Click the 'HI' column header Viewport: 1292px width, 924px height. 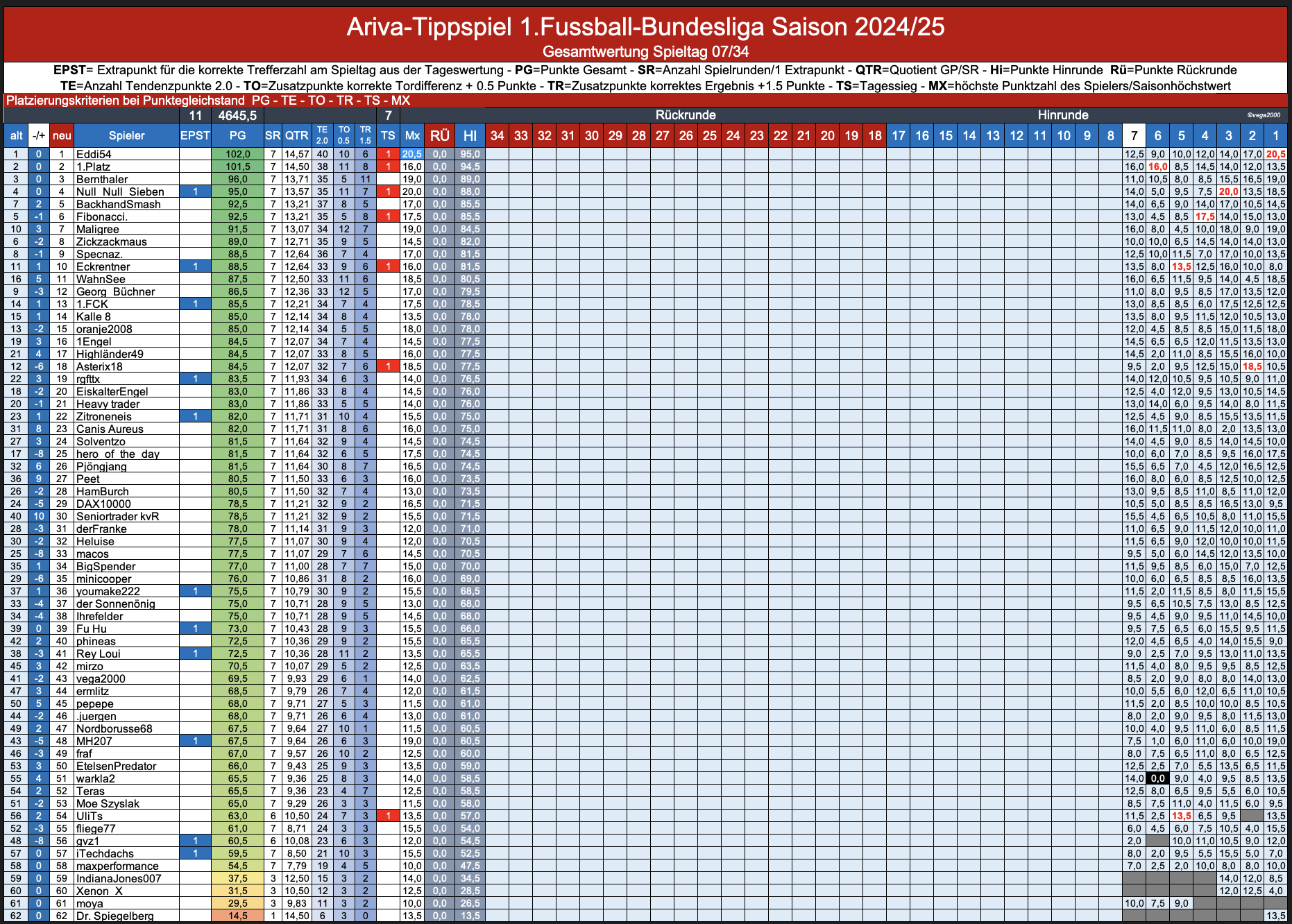pos(470,135)
